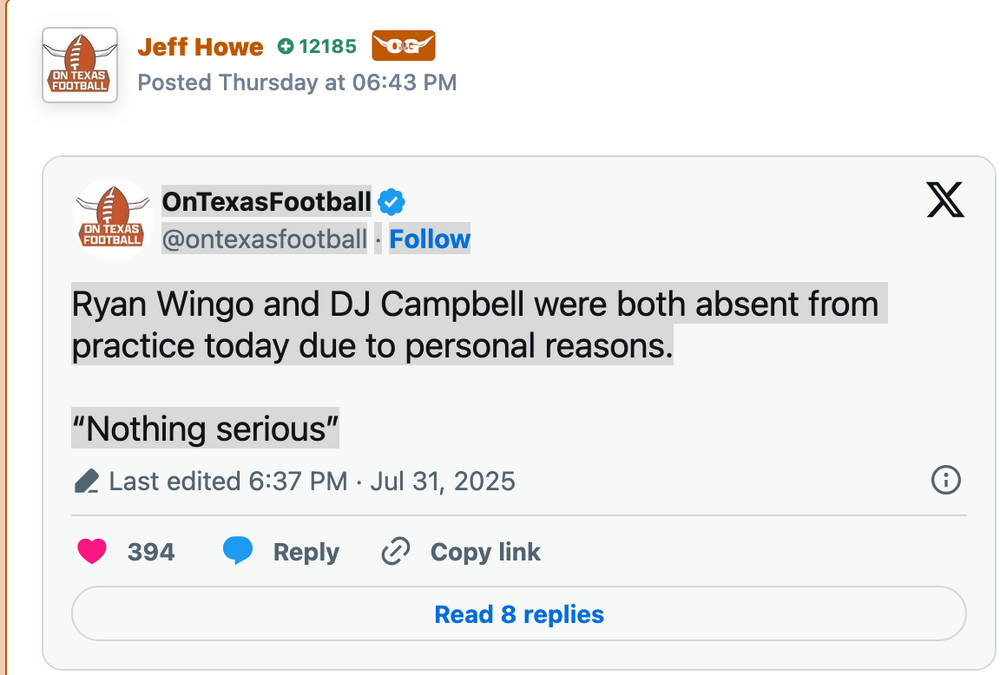
Task: Click the Copy link chain icon
Action: pyautogui.click(x=396, y=551)
